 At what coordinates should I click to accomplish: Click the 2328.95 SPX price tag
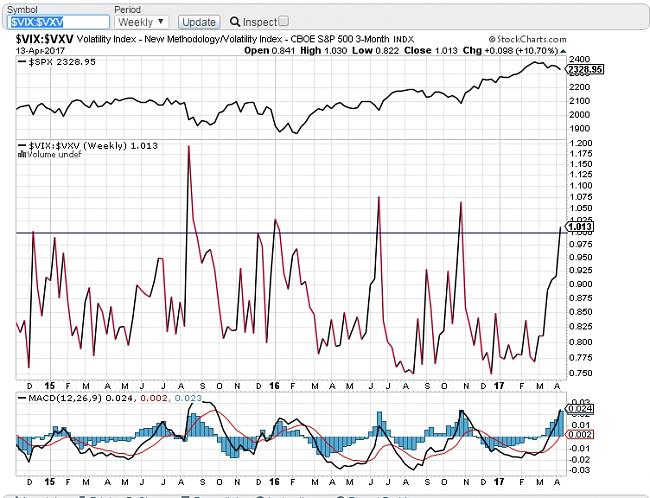pyautogui.click(x=585, y=69)
